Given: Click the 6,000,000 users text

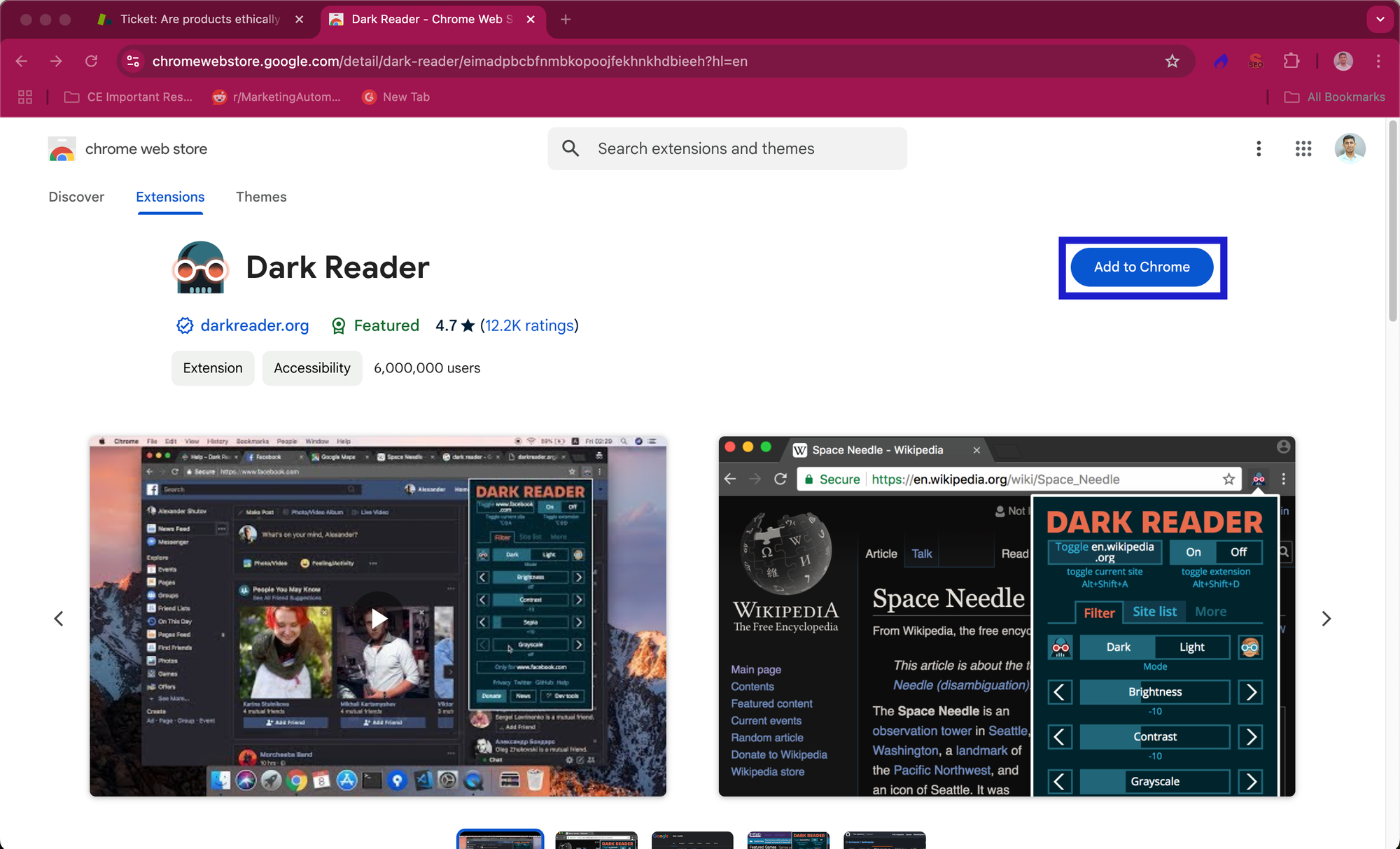Looking at the screenshot, I should click(x=427, y=368).
